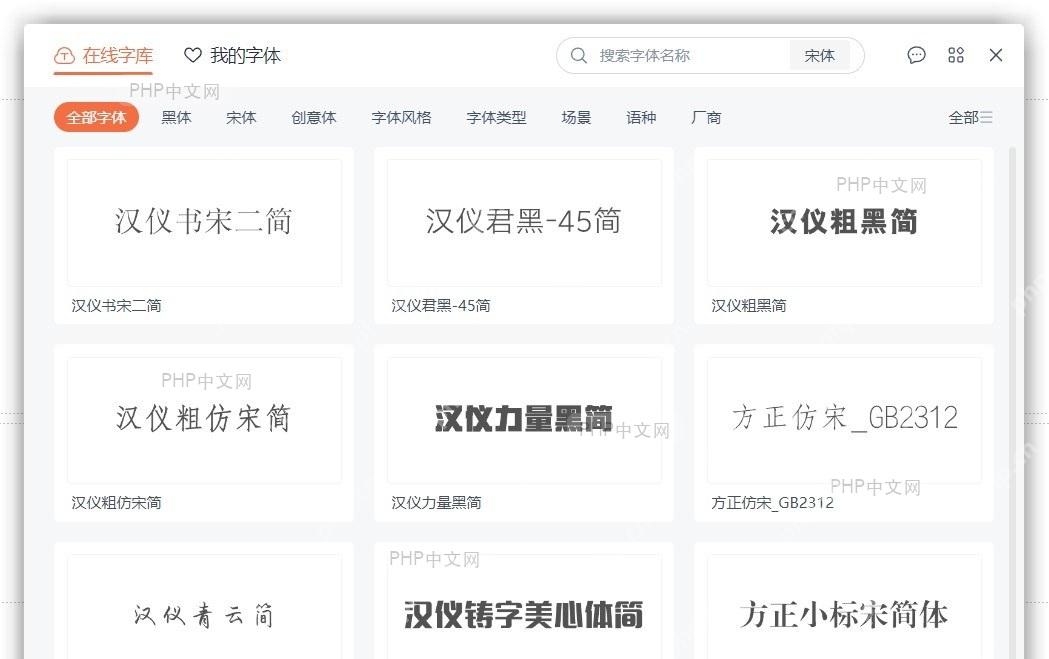Image resolution: width=1049 pixels, height=659 pixels.
Task: Click the list icon beside 全部
Action: point(986,118)
